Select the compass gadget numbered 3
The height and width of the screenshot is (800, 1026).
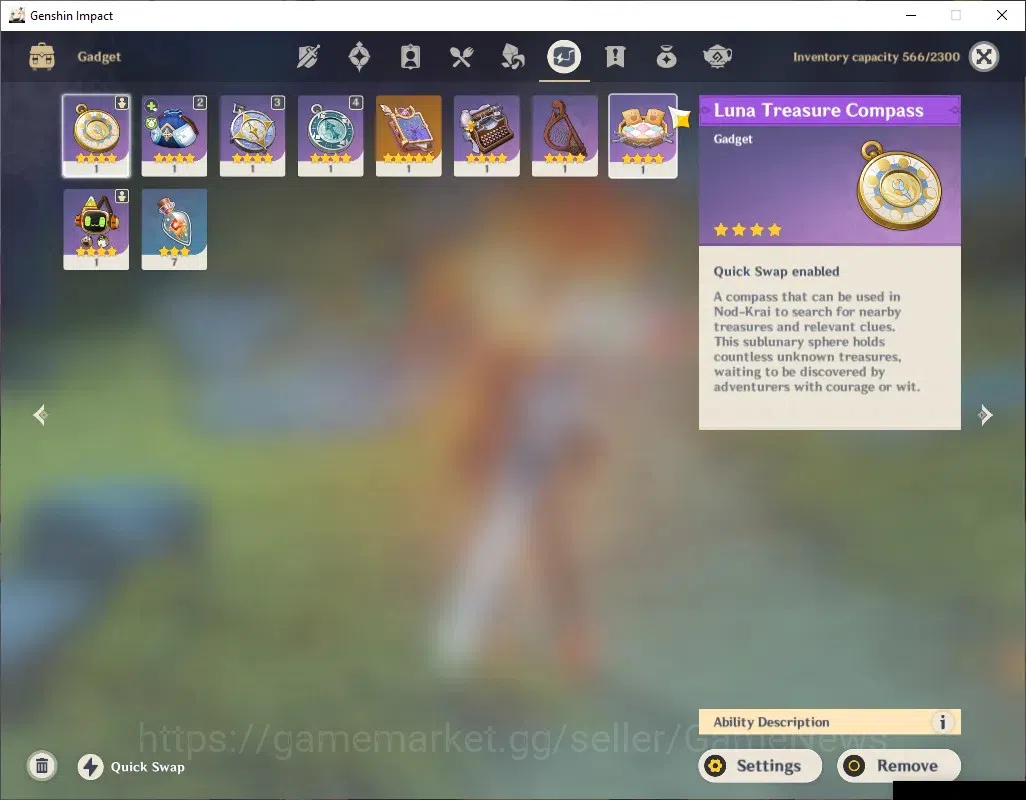(253, 136)
